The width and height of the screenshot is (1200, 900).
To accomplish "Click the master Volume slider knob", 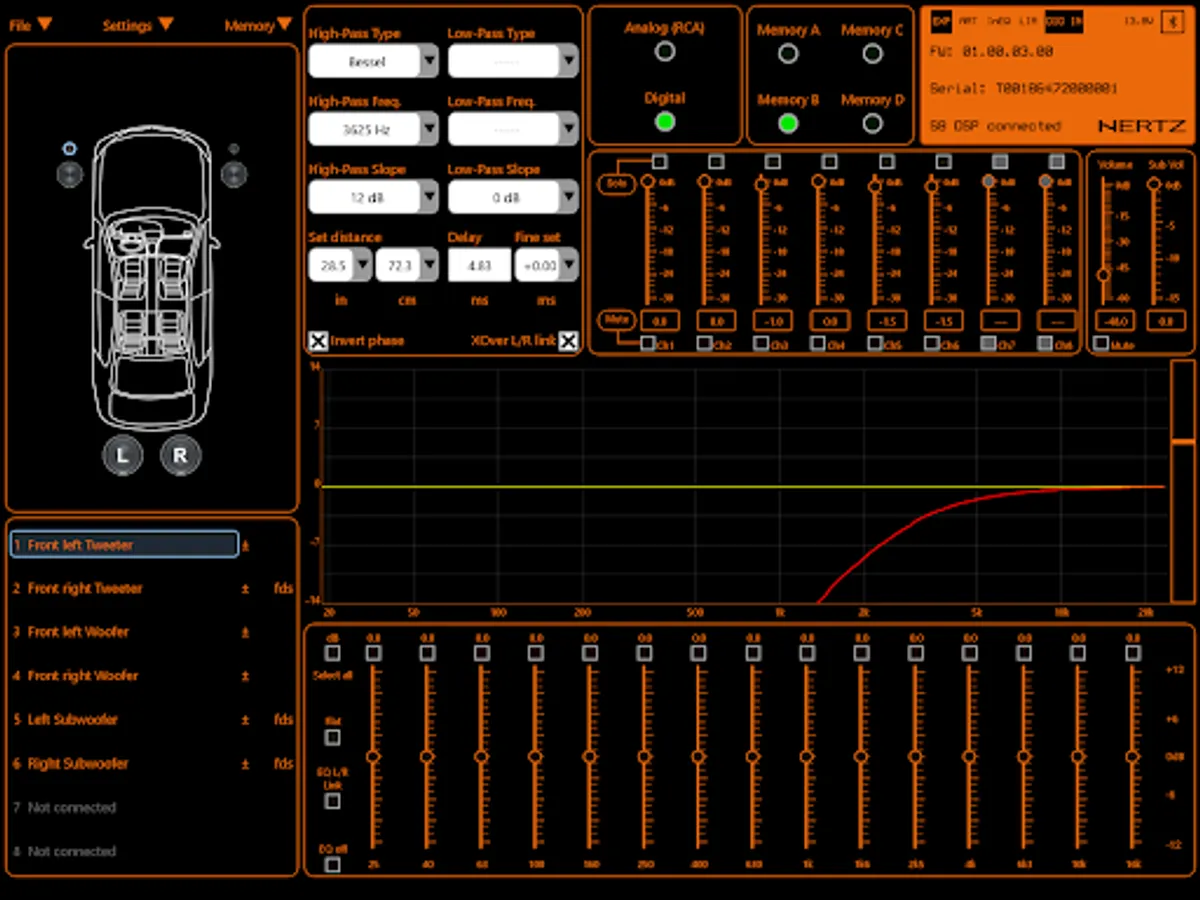I will click(1103, 274).
